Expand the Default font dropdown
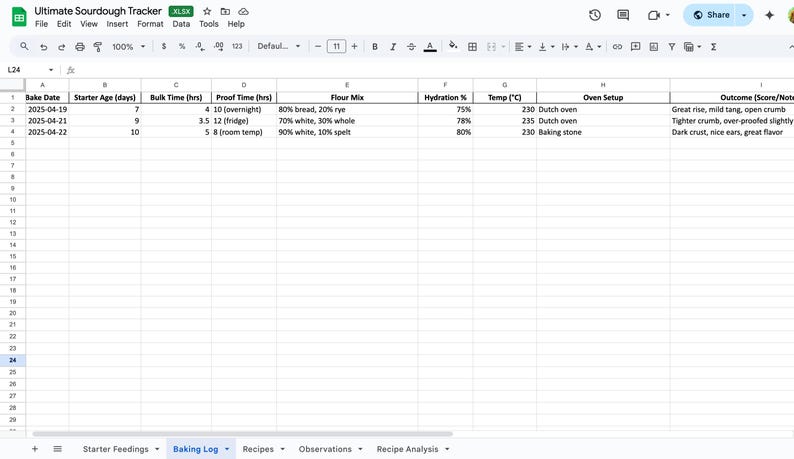Image resolution: width=794 pixels, height=459 pixels. pyautogui.click(x=279, y=46)
